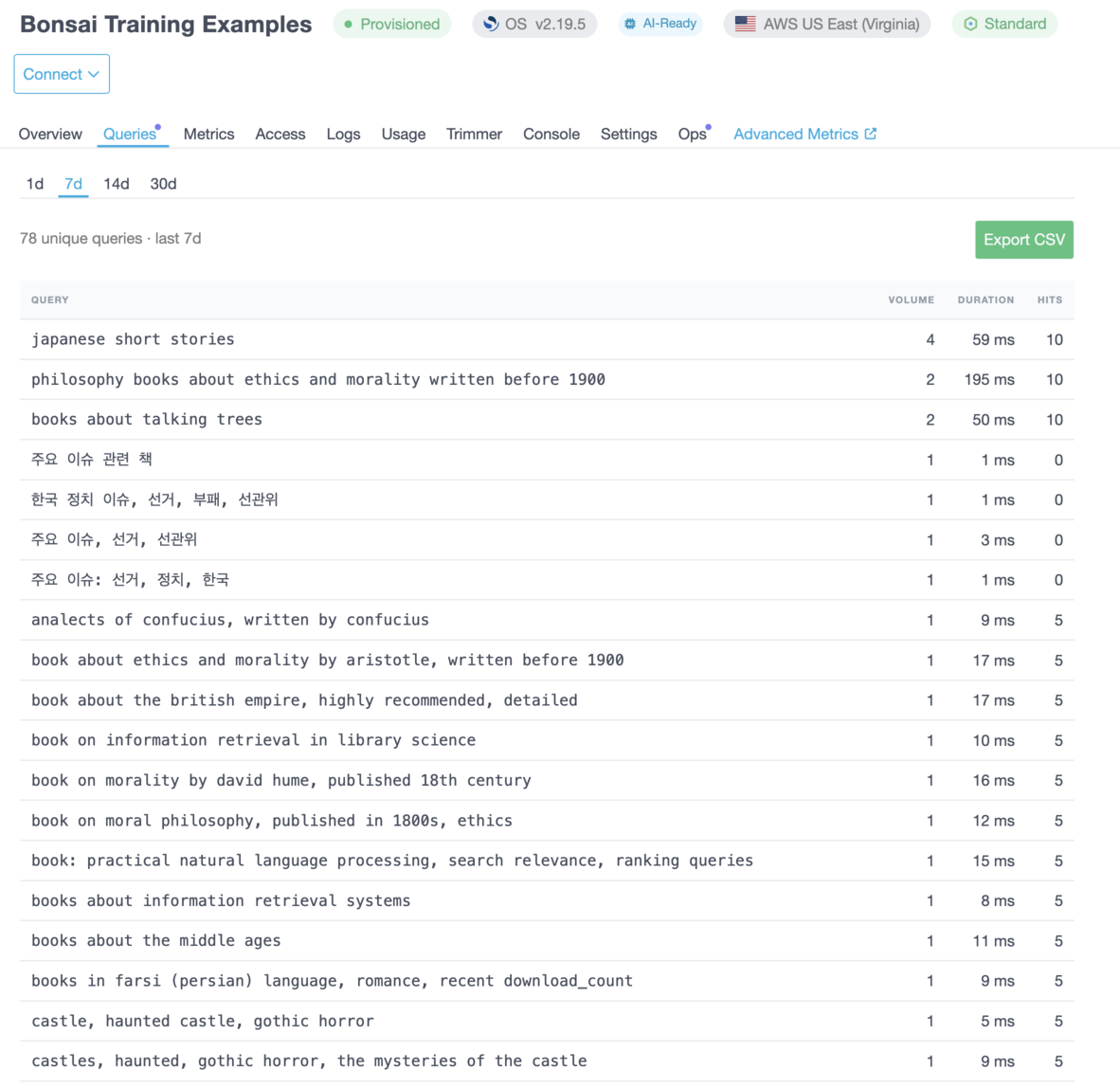Screen dimensions: 1120x1088
Task: Click the Bonsai Training Examples title
Action: click(x=166, y=24)
